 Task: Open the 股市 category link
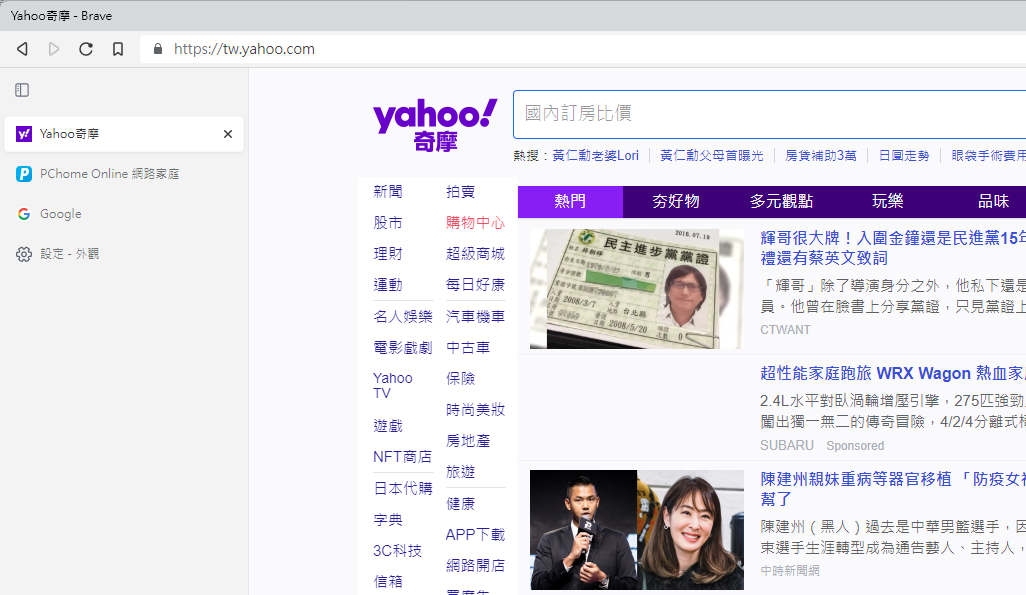(388, 223)
